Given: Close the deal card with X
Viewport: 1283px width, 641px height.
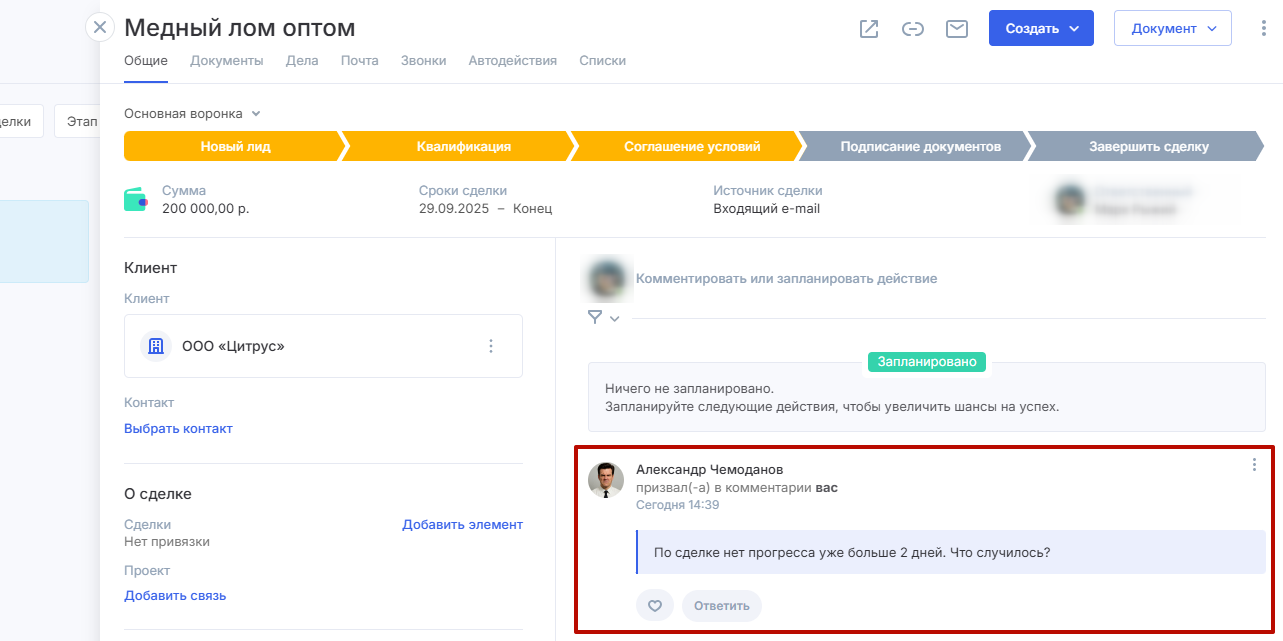Looking at the screenshot, I should (99, 27).
